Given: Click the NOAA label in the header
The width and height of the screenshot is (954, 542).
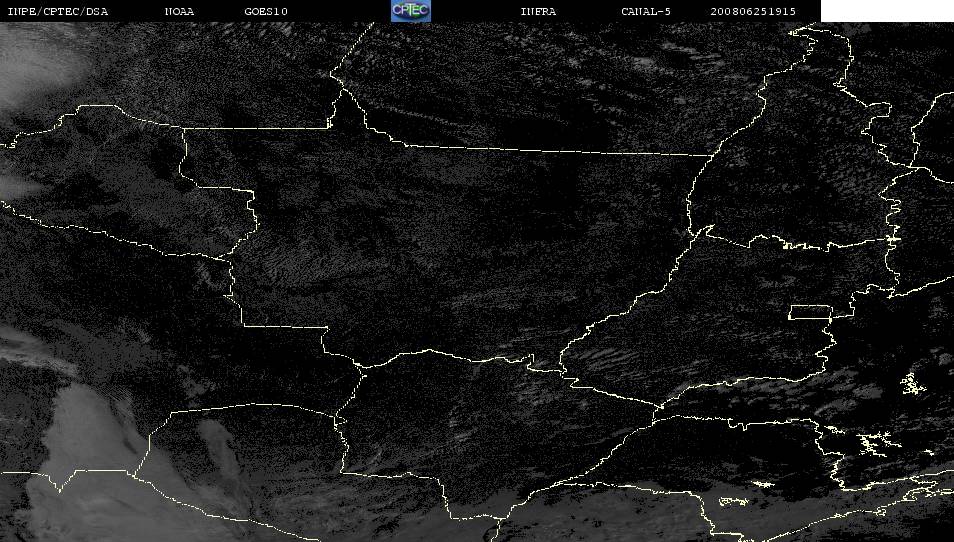Looking at the screenshot, I should (179, 12).
